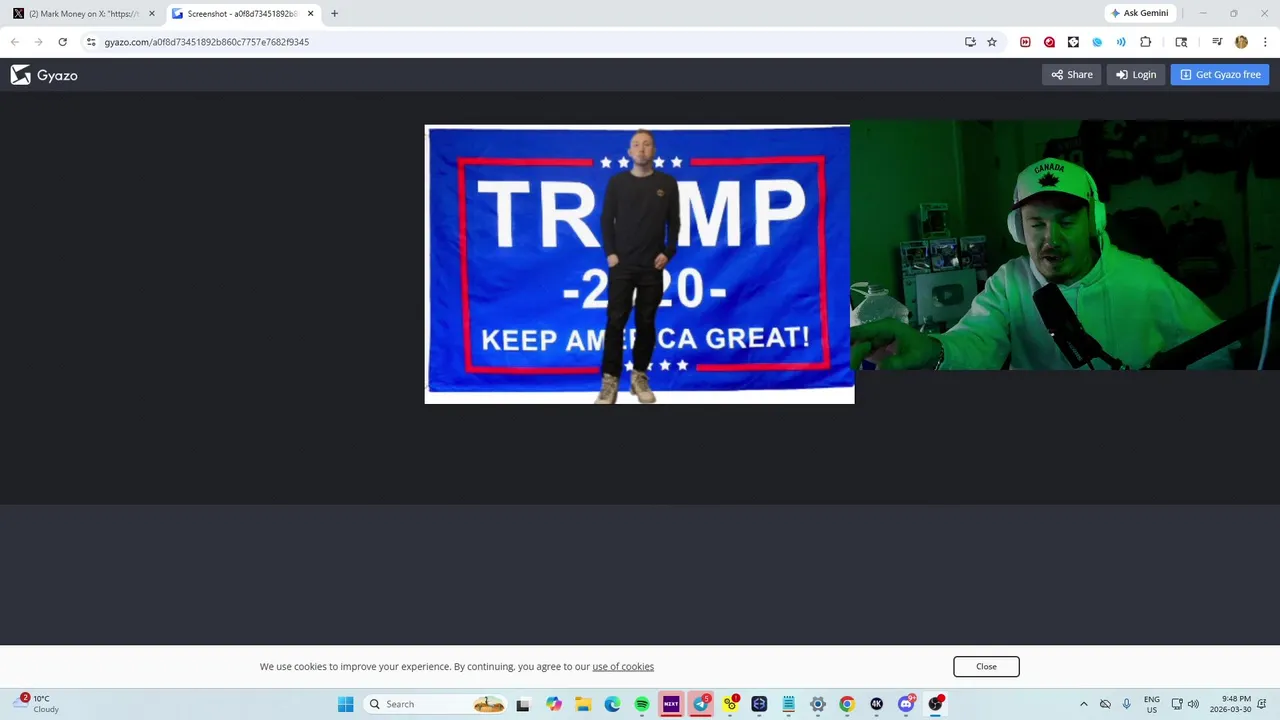Open the volume speaker tray icon
Screen dimensions: 1280x720
pos(1193,704)
